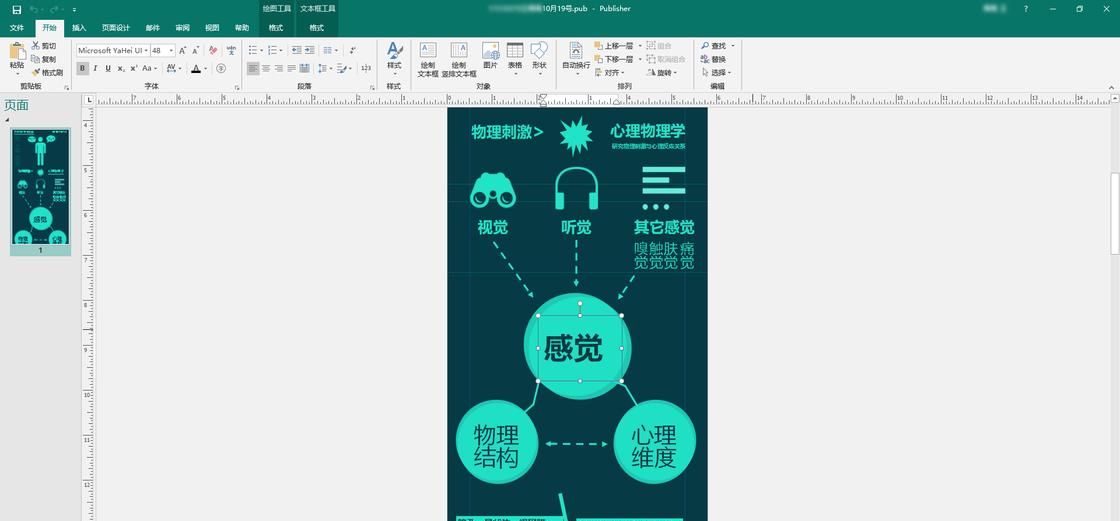The width and height of the screenshot is (1120, 521).
Task: Open the Change Case (Aa) dropdown
Action: click(149, 69)
